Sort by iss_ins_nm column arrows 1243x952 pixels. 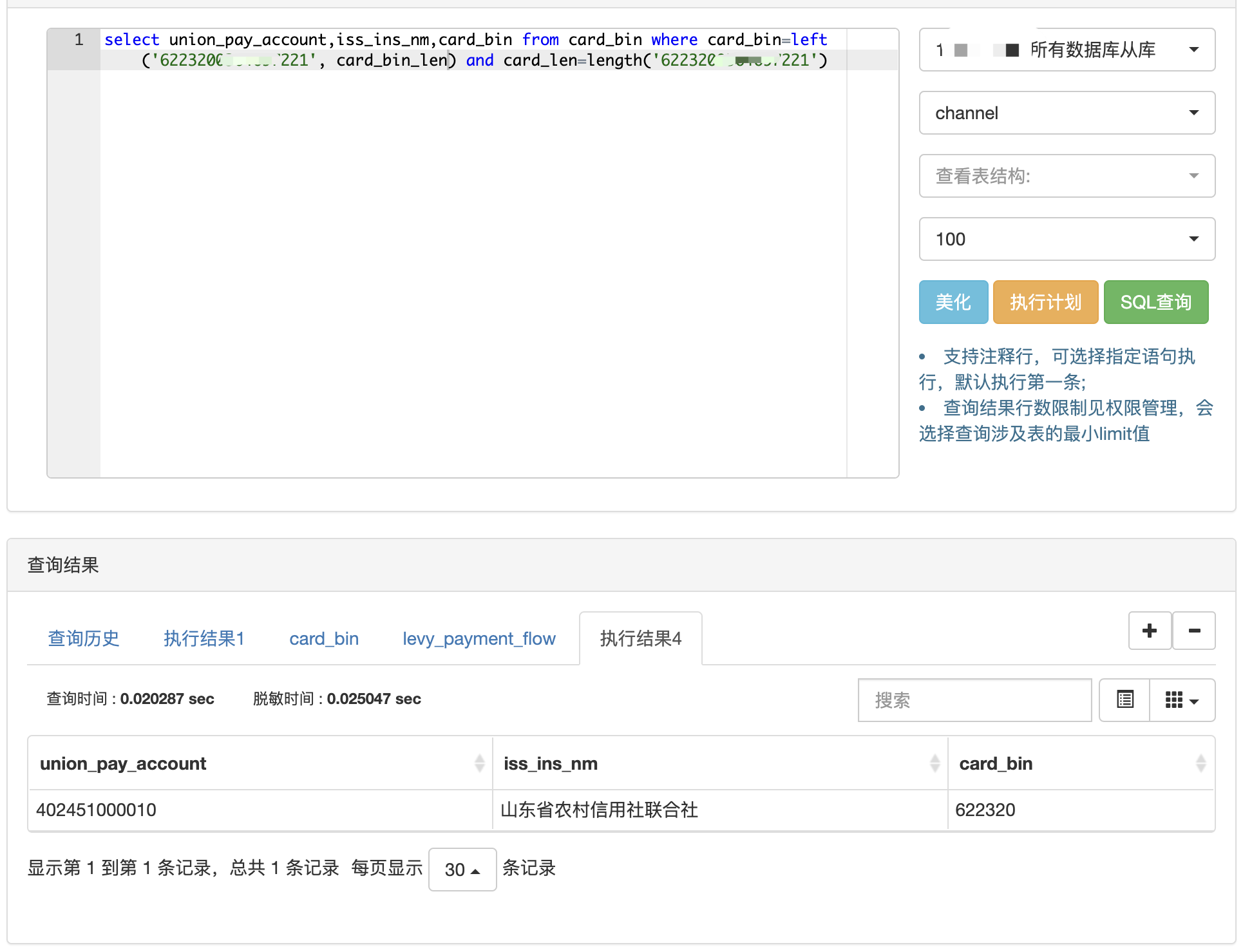[935, 763]
